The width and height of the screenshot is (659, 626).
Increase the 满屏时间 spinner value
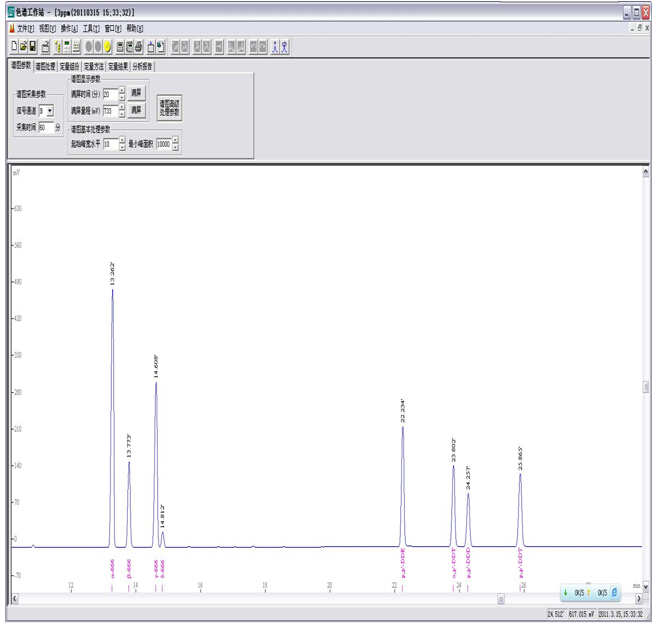[x=122, y=91]
